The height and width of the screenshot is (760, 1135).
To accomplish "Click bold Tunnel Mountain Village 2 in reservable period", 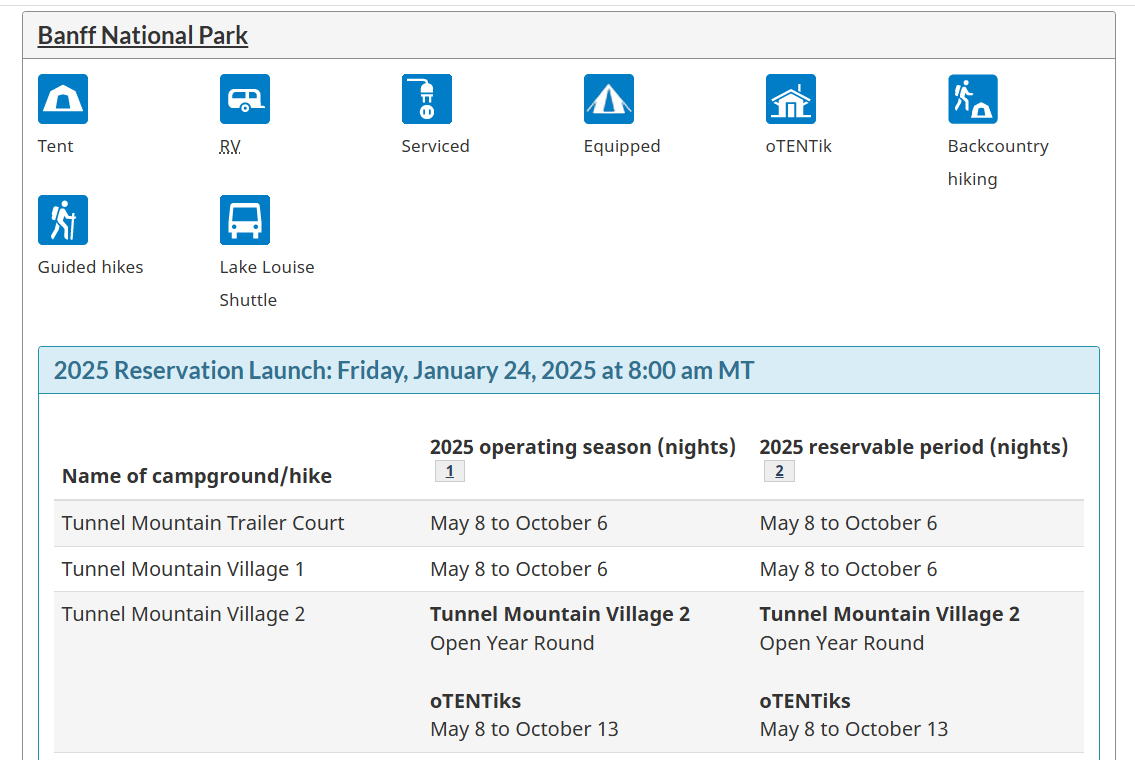I will pyautogui.click(x=890, y=615).
